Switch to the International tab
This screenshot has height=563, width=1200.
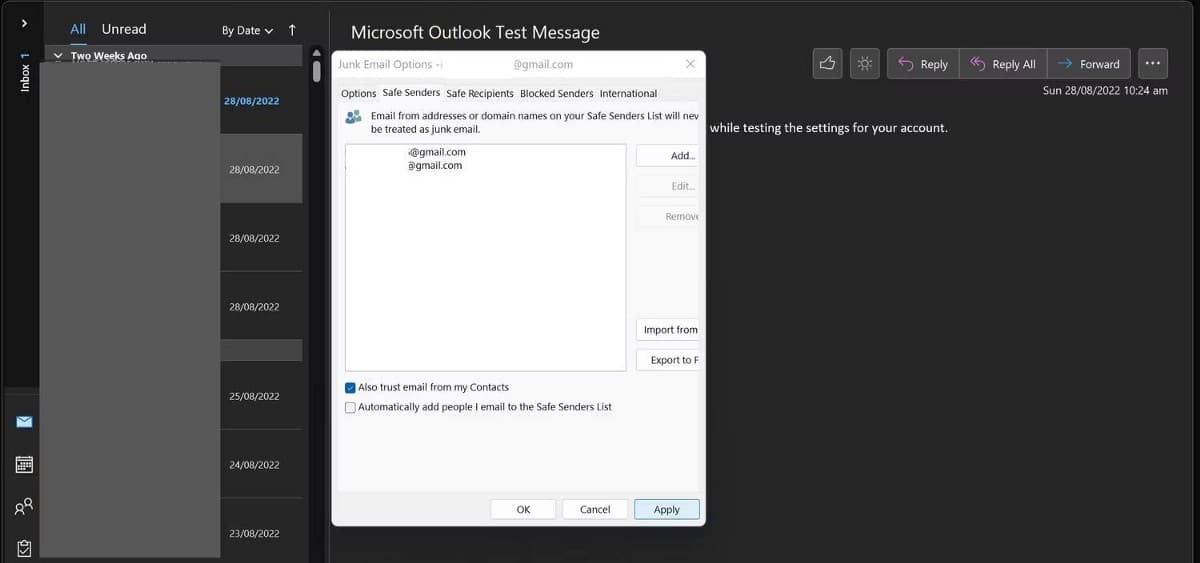(x=628, y=93)
